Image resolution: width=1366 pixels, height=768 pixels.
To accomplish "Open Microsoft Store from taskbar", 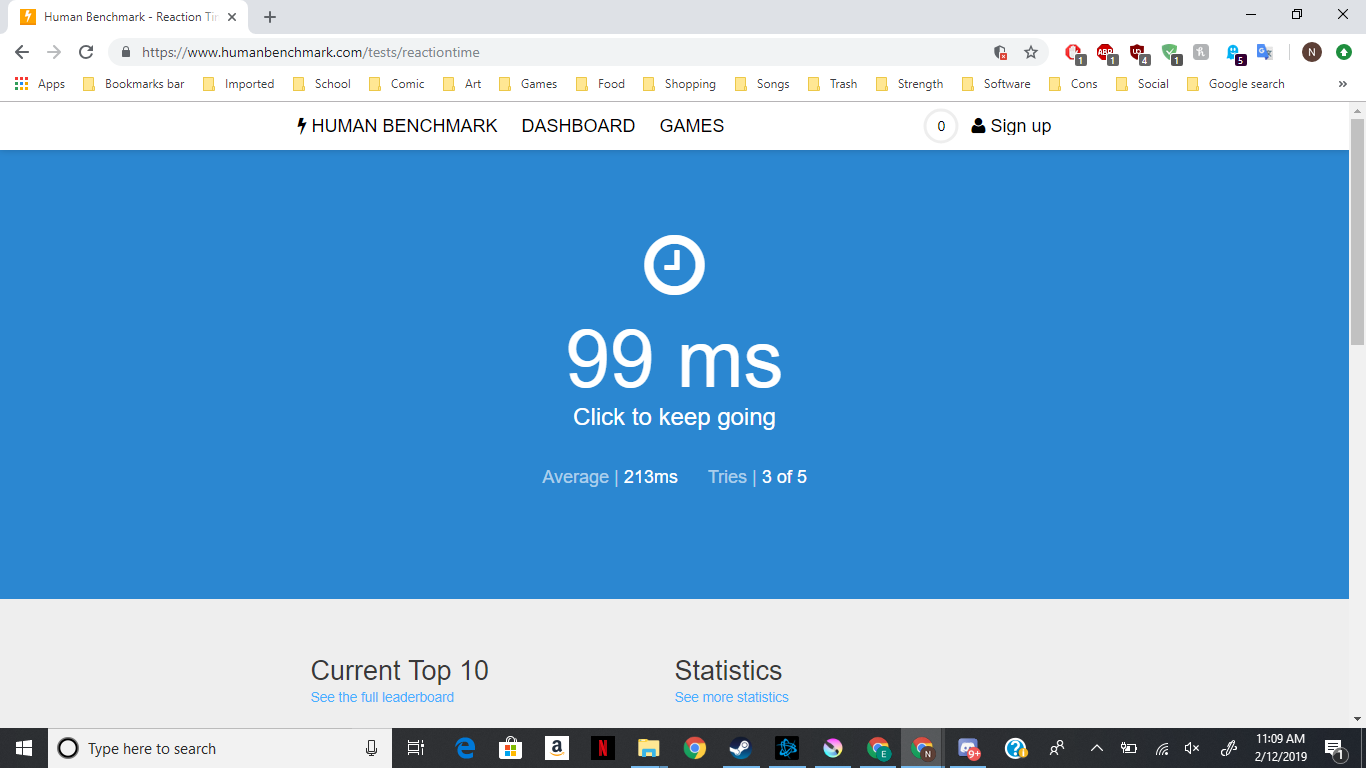I will 511,748.
